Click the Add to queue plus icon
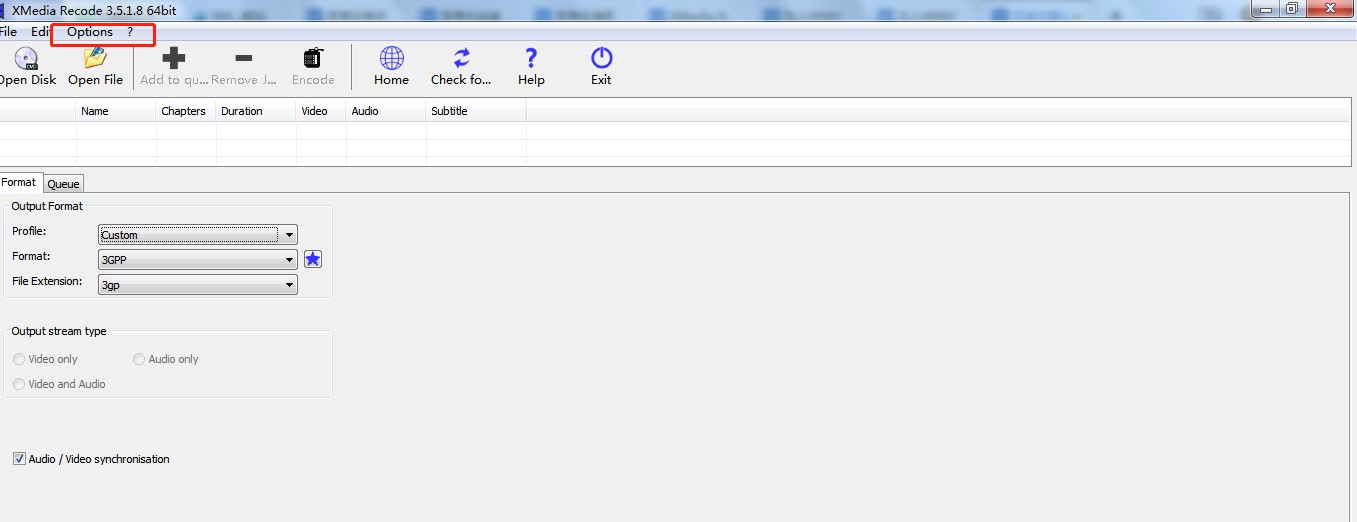 [174, 58]
